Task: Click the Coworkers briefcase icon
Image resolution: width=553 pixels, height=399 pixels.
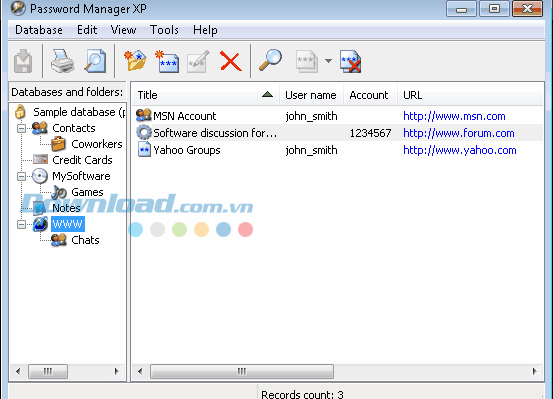Action: [59, 144]
